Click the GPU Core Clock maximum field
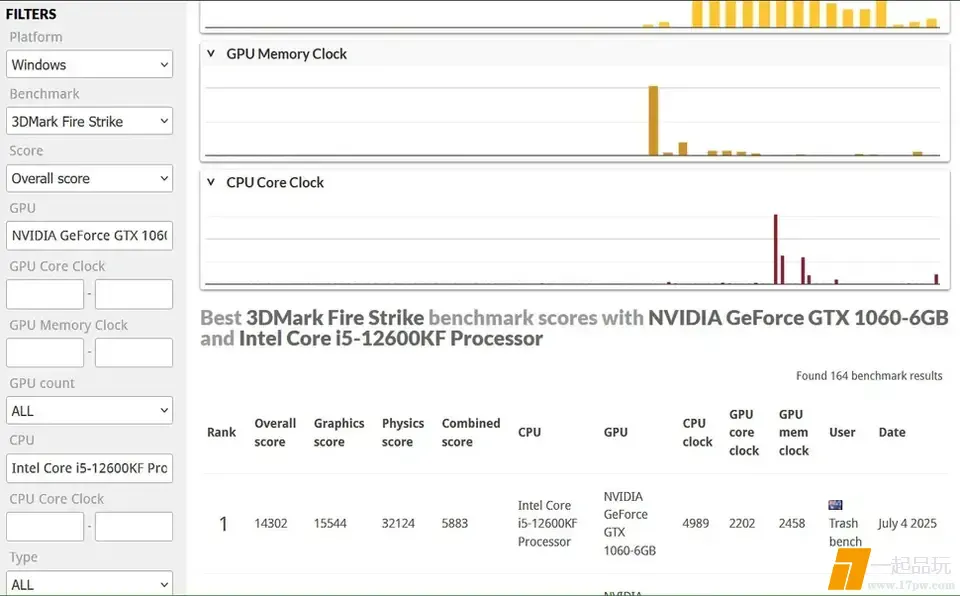 (133, 294)
